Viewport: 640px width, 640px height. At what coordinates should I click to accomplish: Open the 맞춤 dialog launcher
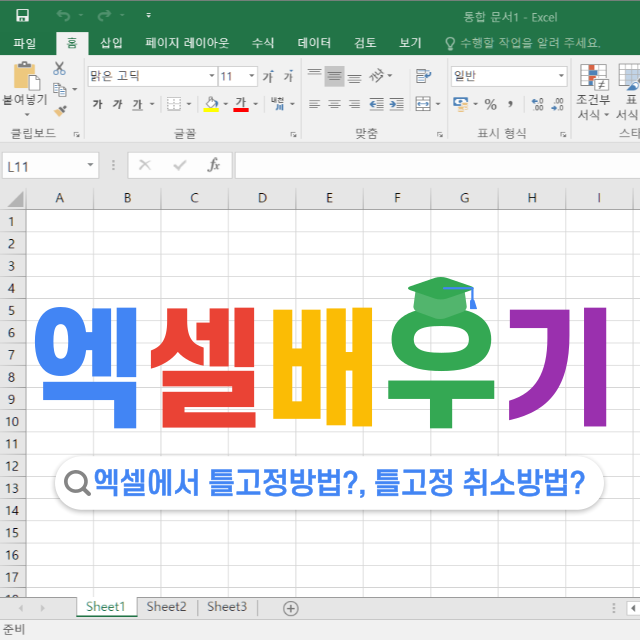click(x=440, y=134)
